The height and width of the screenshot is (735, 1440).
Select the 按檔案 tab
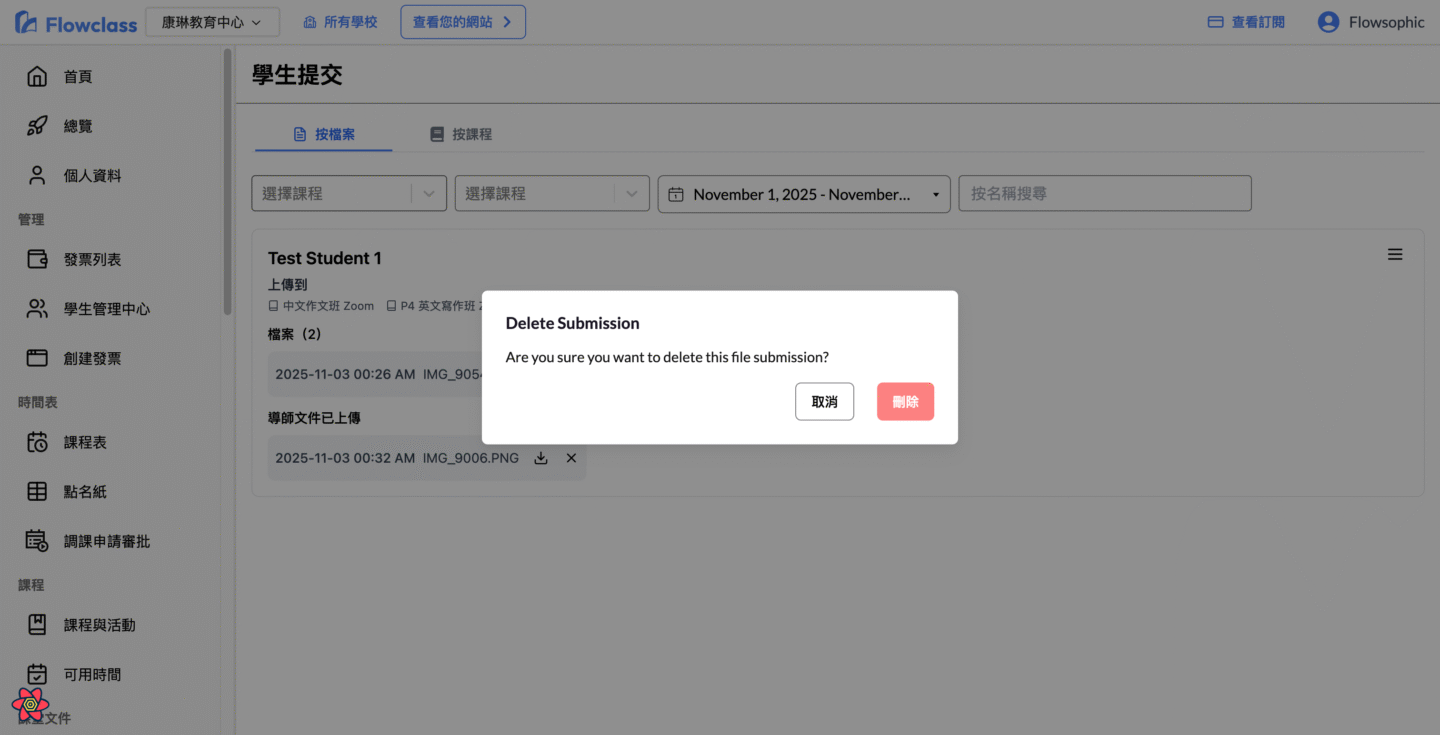[324, 134]
